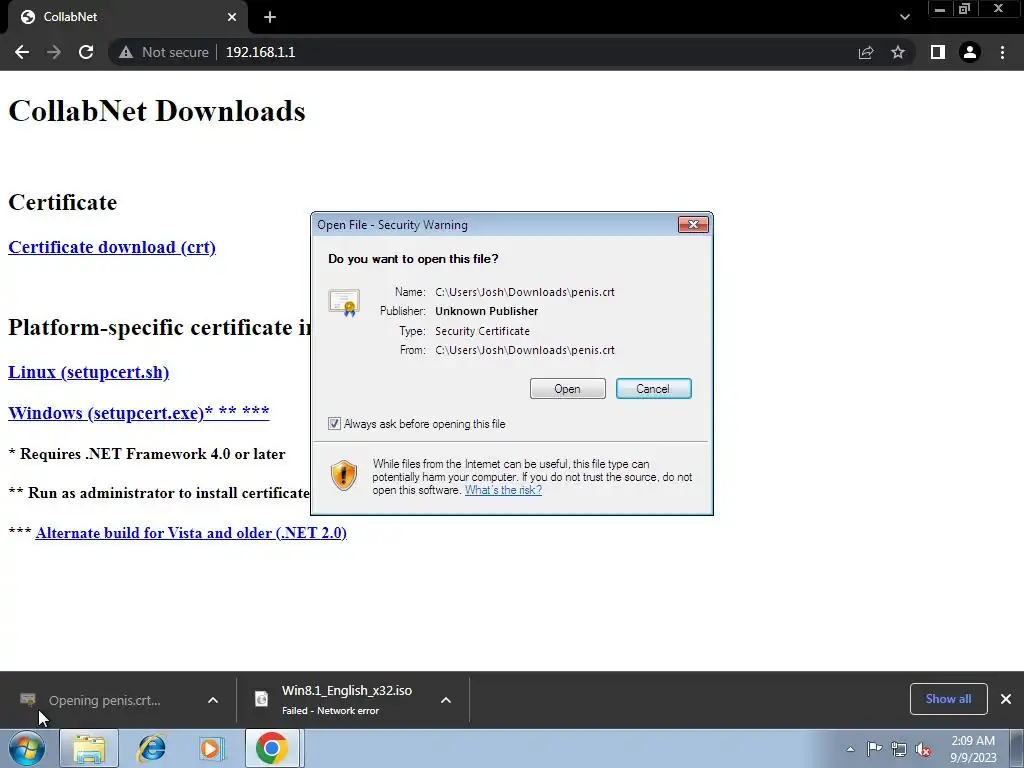1024x768 pixels.
Task: Launch Internet Explorer from taskbar
Action: pos(151,748)
